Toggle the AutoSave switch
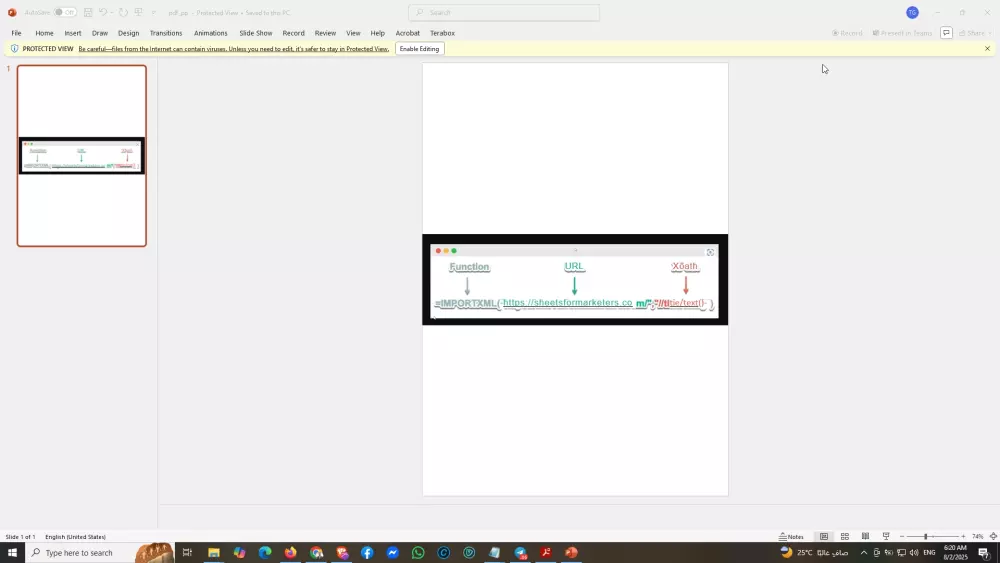Viewport: 1000px width, 563px height. pyautogui.click(x=64, y=12)
